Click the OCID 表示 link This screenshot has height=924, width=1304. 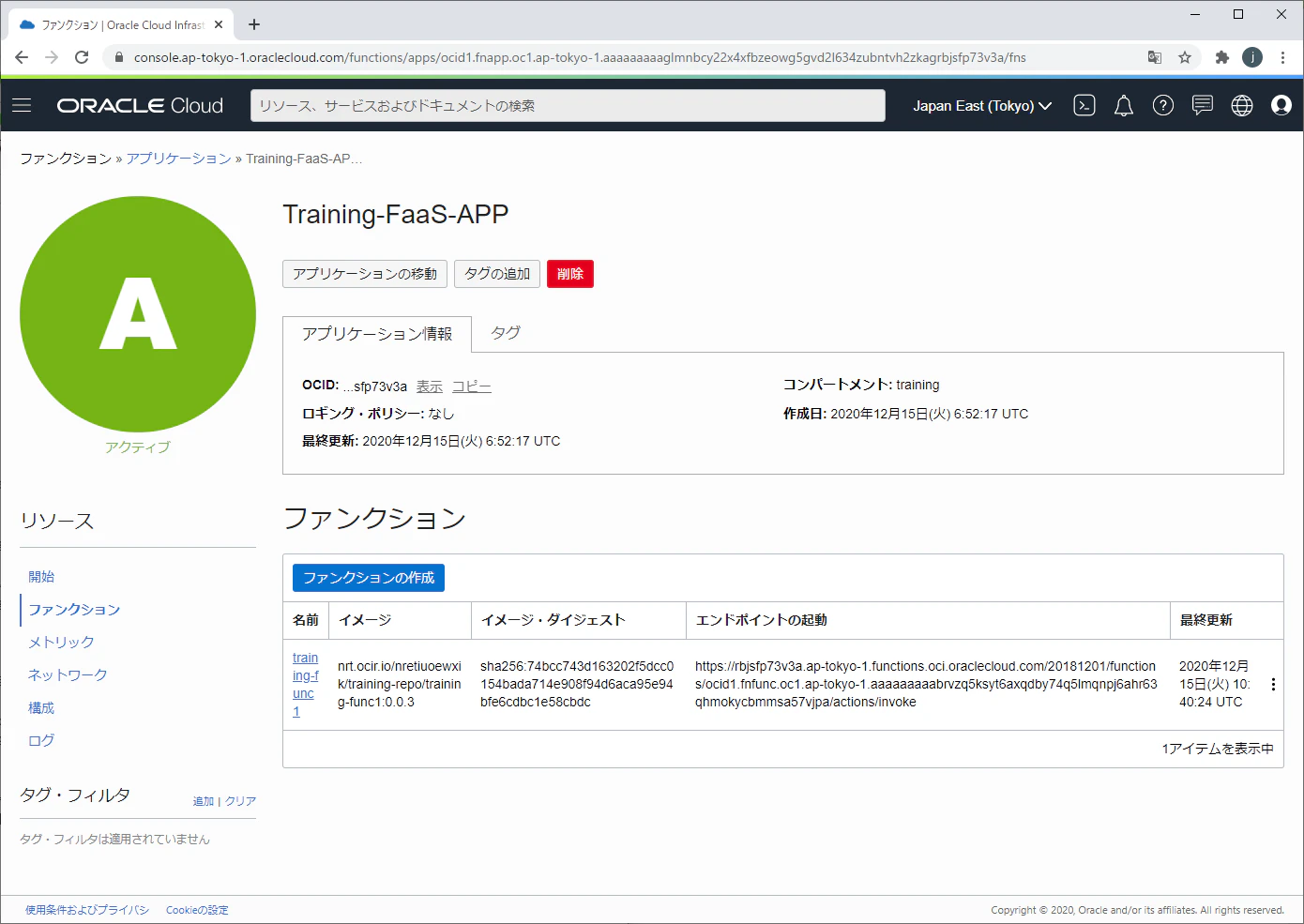coord(430,386)
